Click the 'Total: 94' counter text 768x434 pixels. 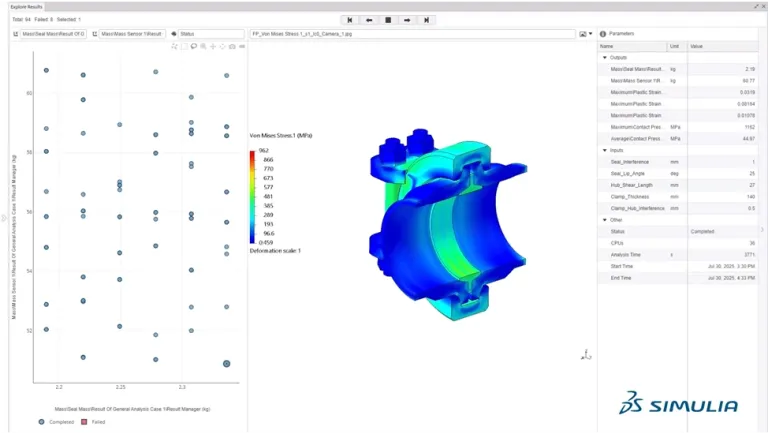[21, 20]
